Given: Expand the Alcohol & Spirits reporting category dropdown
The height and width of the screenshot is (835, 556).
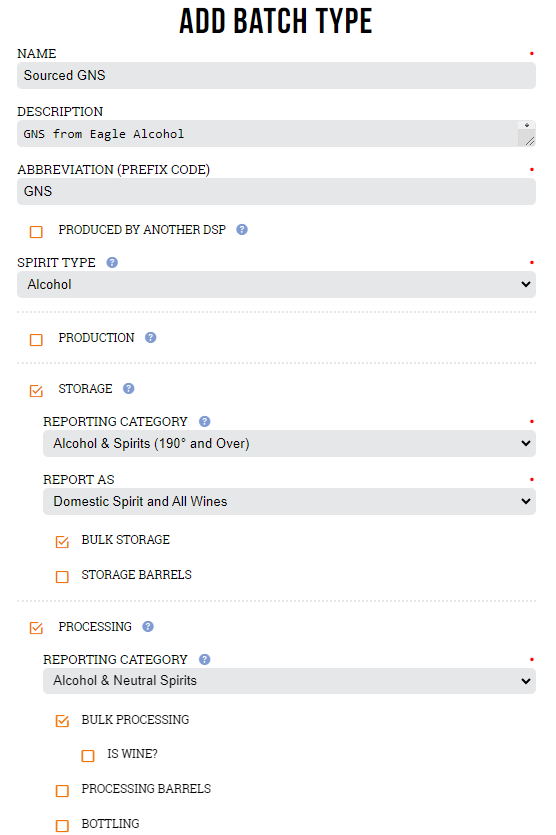Looking at the screenshot, I should (289, 444).
